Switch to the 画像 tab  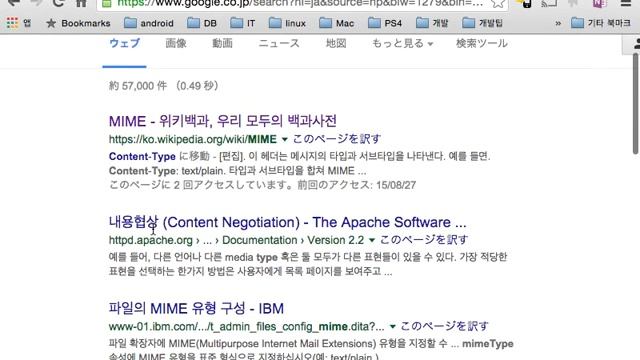tap(176, 43)
